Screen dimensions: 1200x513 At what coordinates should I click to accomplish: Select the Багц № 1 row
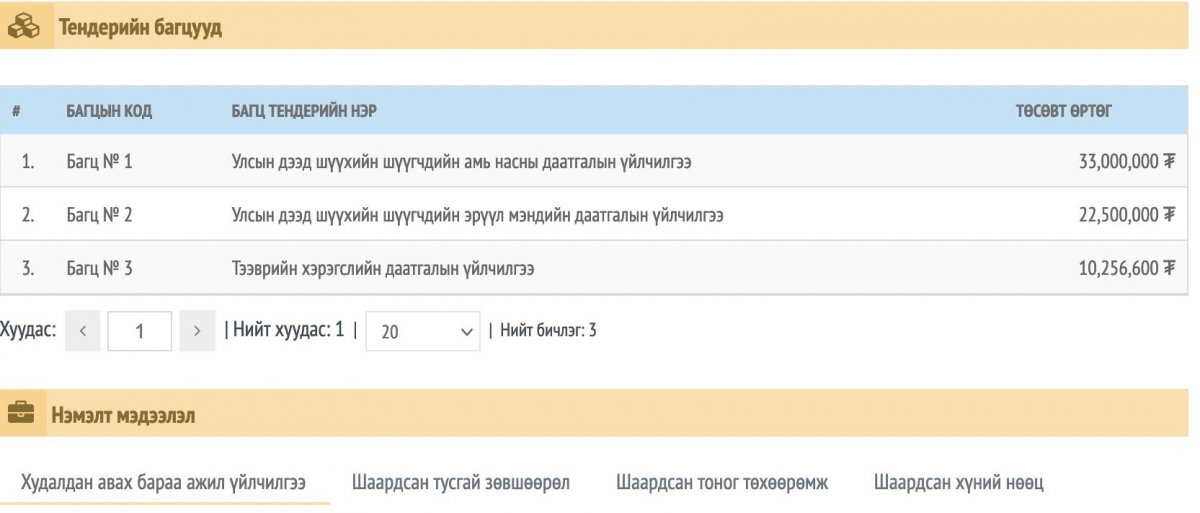pos(99,161)
